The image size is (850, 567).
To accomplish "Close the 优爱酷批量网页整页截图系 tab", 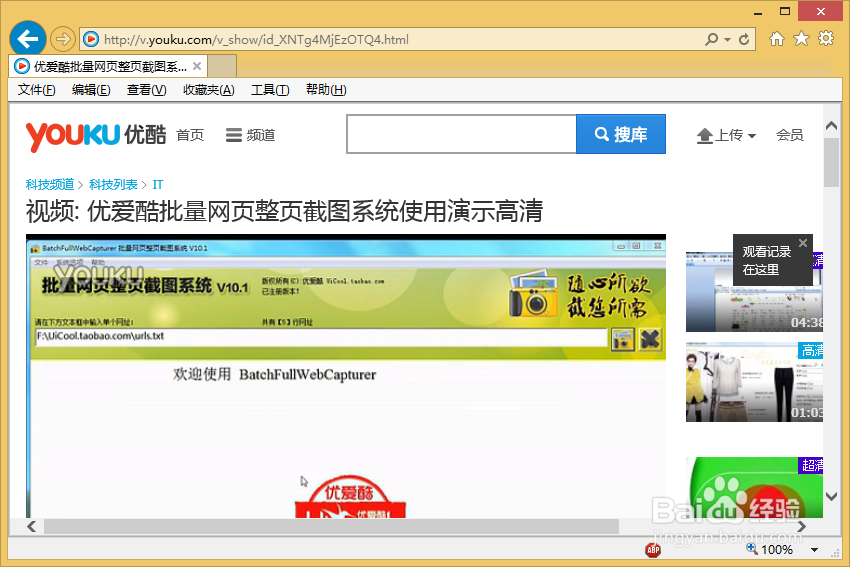I will [x=197, y=66].
